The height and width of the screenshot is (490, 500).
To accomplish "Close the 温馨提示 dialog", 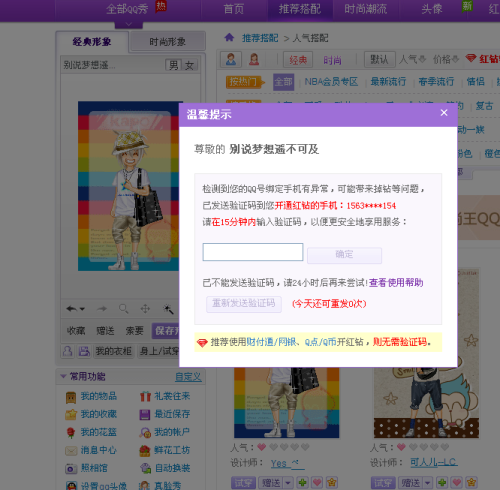I will 444,113.
